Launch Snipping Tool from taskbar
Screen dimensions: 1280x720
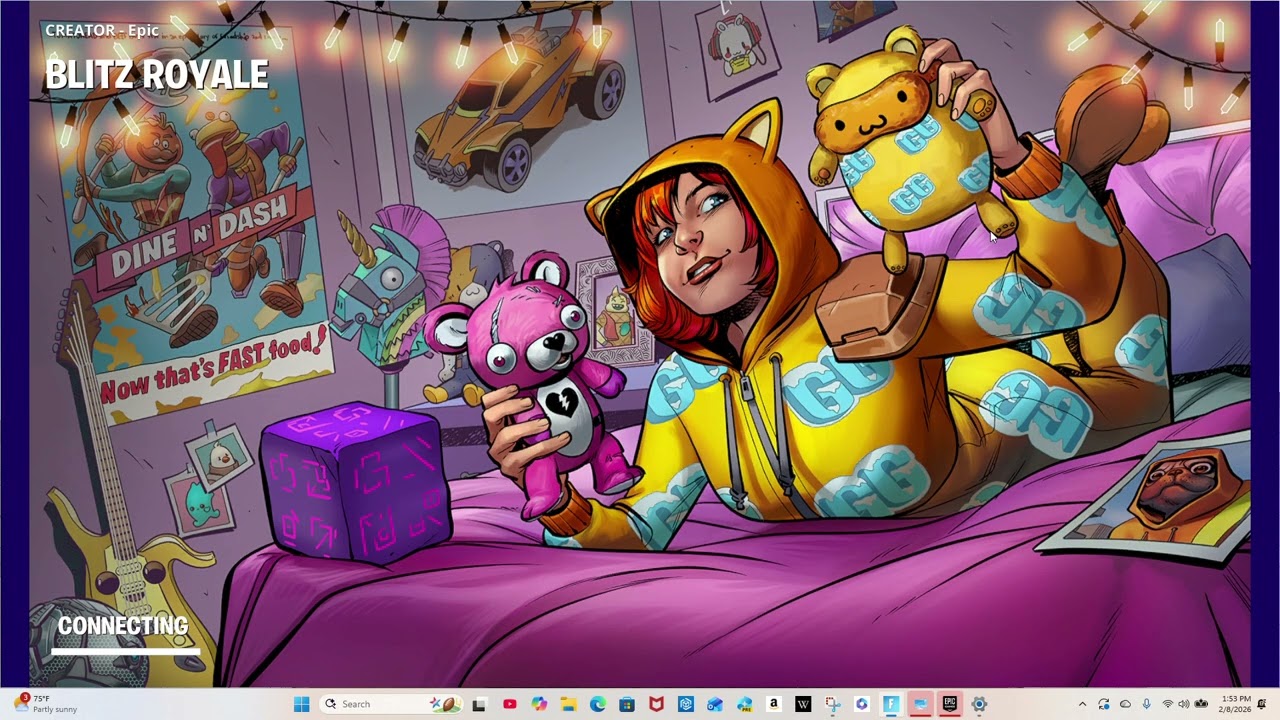click(832, 704)
